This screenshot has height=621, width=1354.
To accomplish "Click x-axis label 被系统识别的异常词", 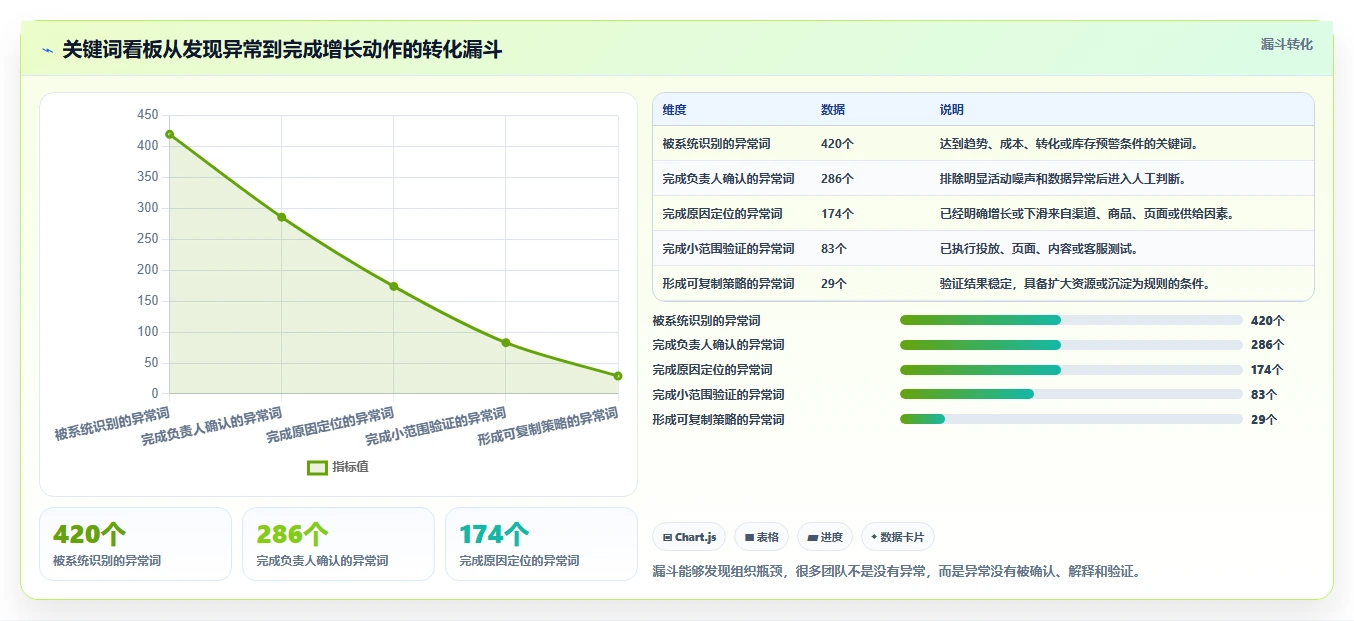I will [112, 424].
